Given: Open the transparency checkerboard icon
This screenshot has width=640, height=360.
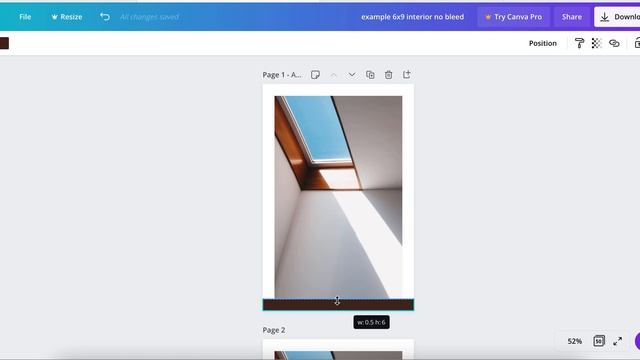Looking at the screenshot, I should [x=596, y=43].
